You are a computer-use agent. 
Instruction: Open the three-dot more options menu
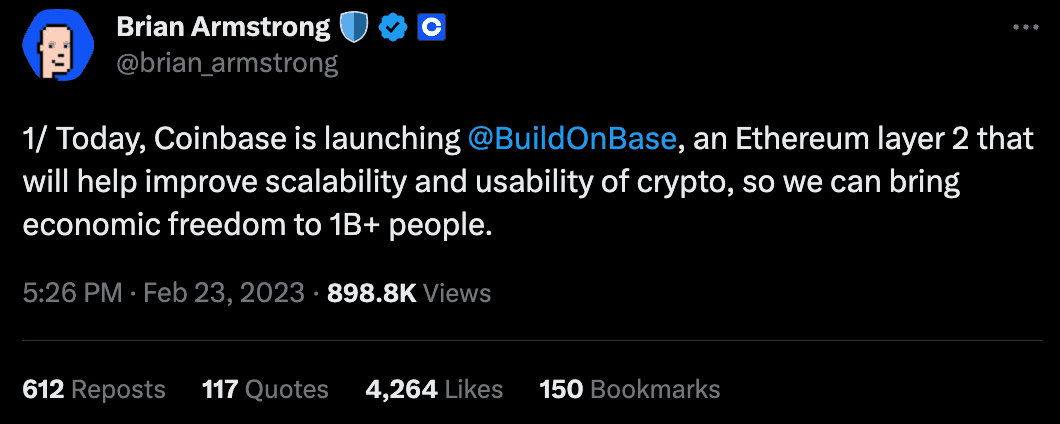1026,29
